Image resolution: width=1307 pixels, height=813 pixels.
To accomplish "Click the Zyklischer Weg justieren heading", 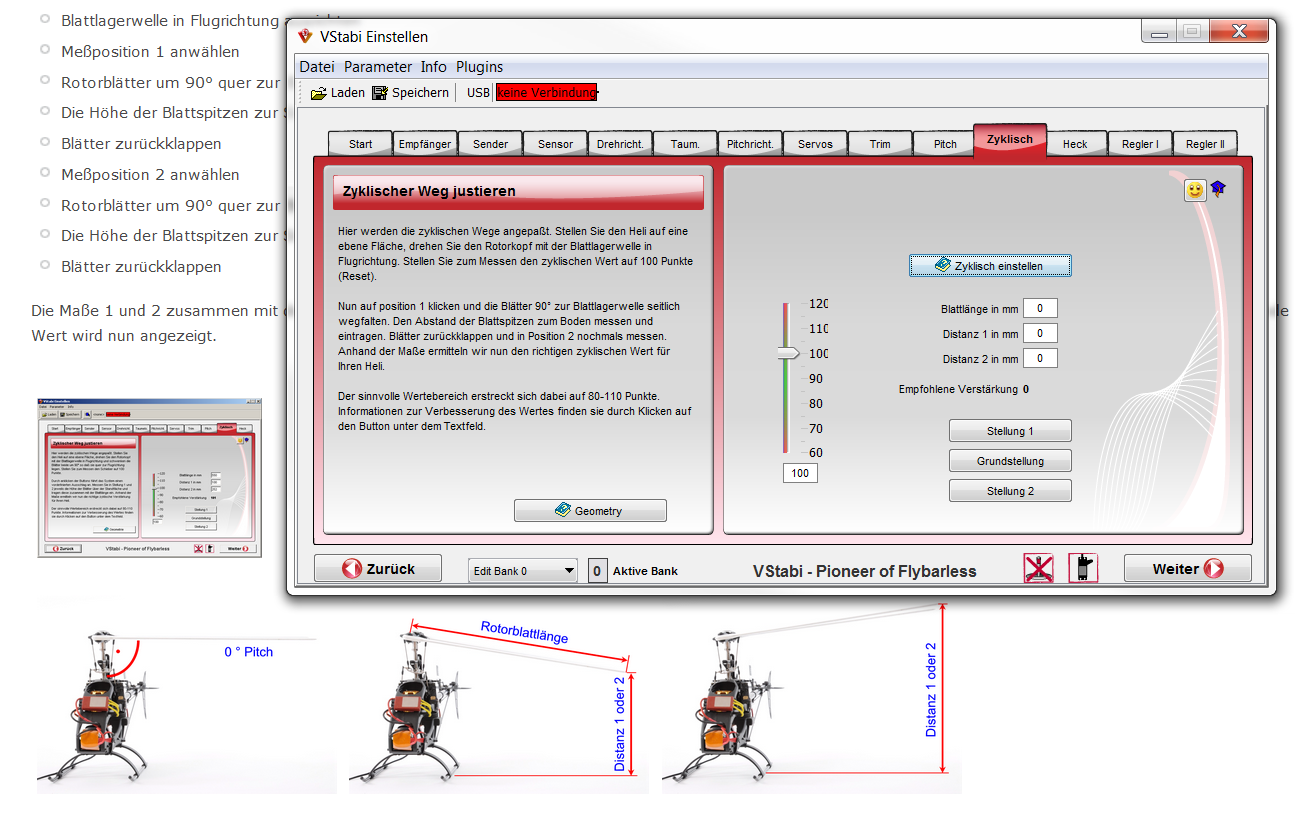I will [x=429, y=191].
